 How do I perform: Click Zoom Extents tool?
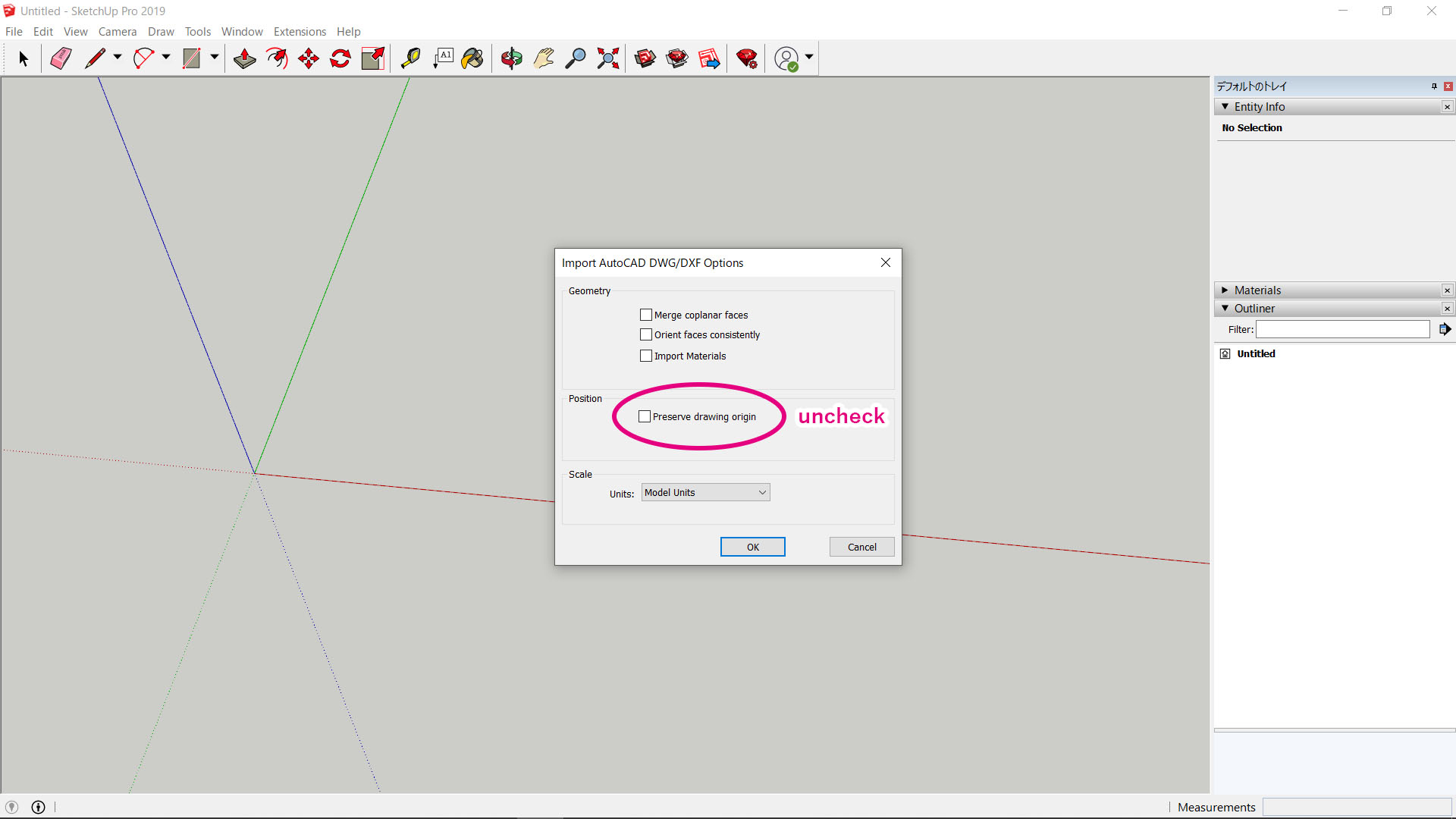608,58
